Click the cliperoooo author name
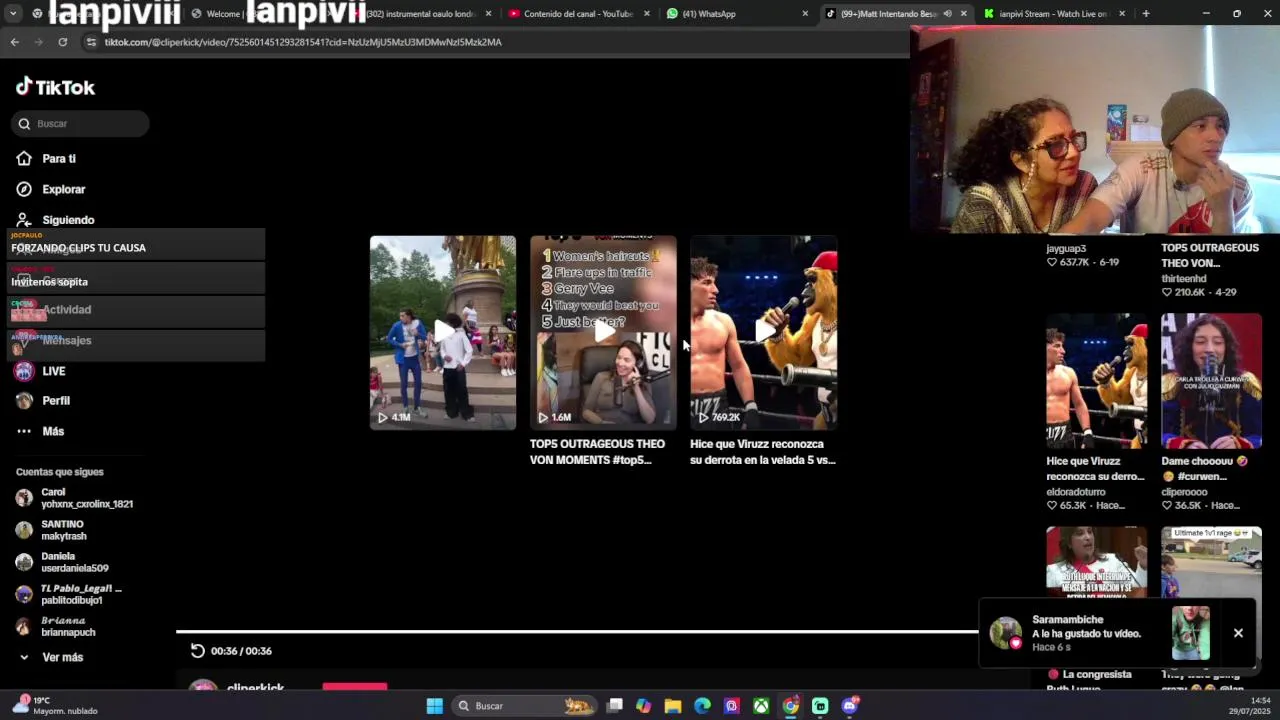 pyautogui.click(x=1184, y=492)
